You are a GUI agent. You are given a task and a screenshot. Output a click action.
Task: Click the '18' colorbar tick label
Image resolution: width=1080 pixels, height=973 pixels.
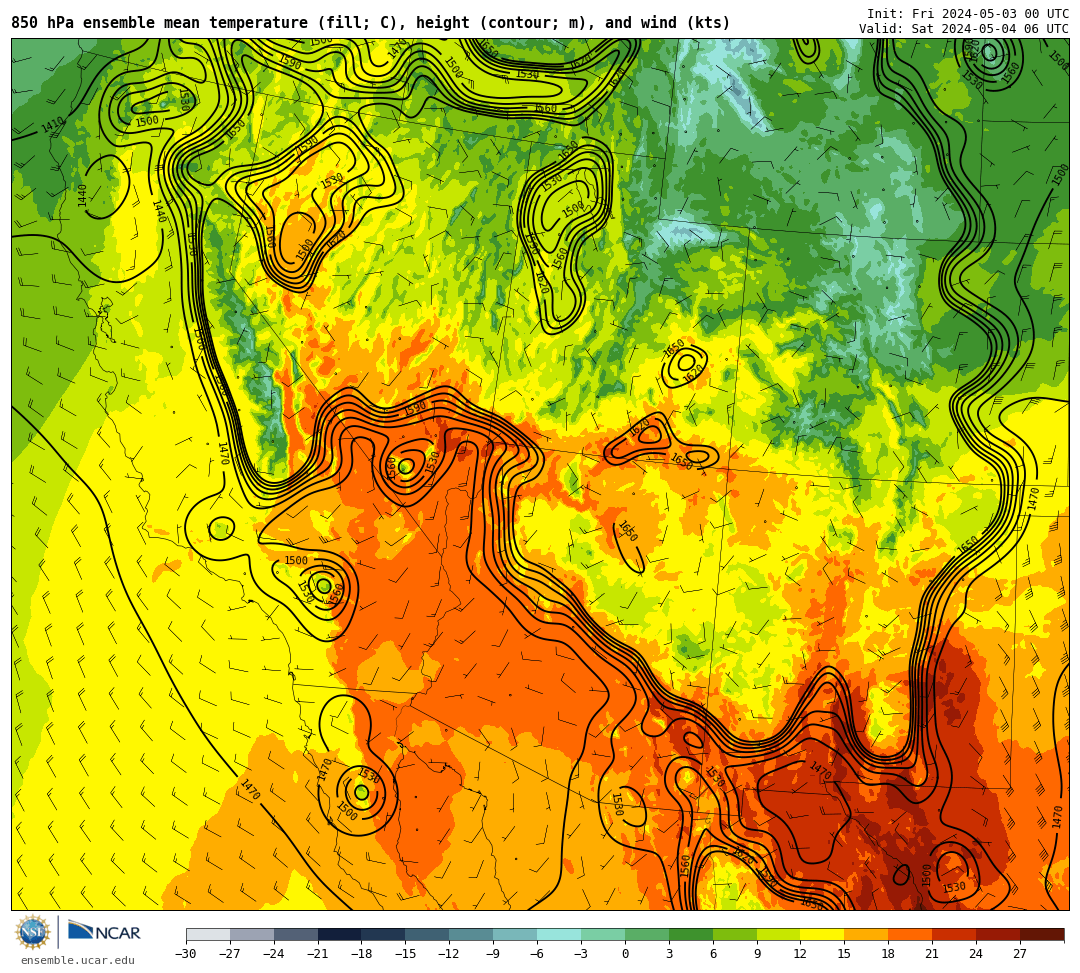point(889,954)
